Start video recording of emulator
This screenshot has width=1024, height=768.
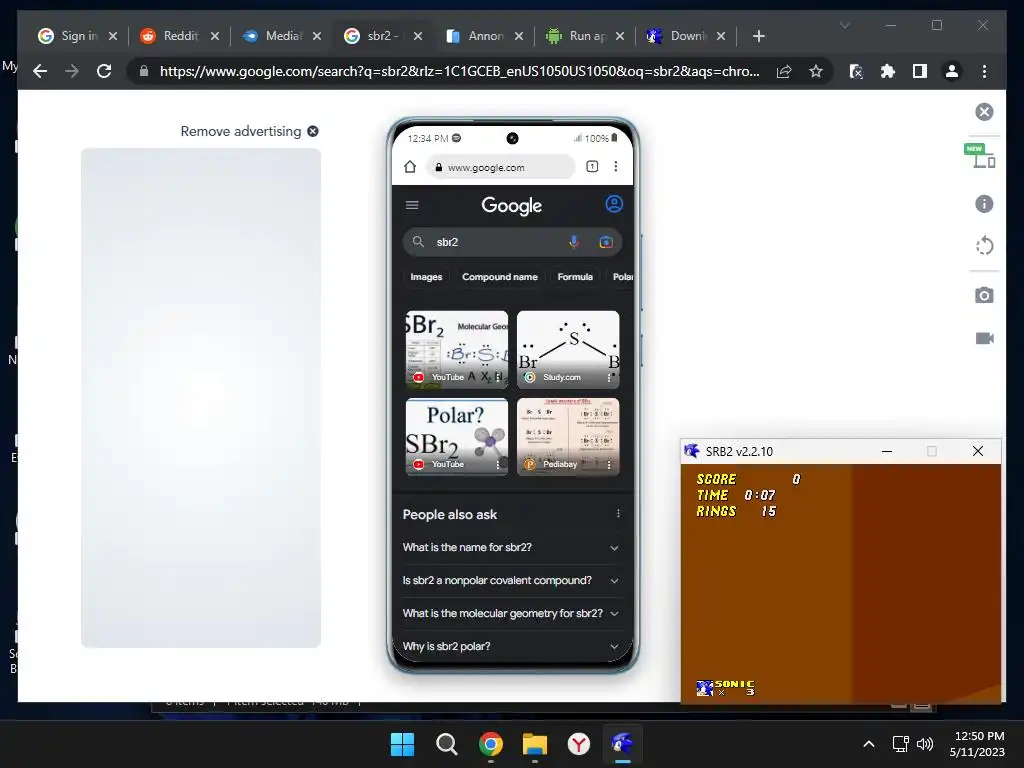(x=984, y=338)
